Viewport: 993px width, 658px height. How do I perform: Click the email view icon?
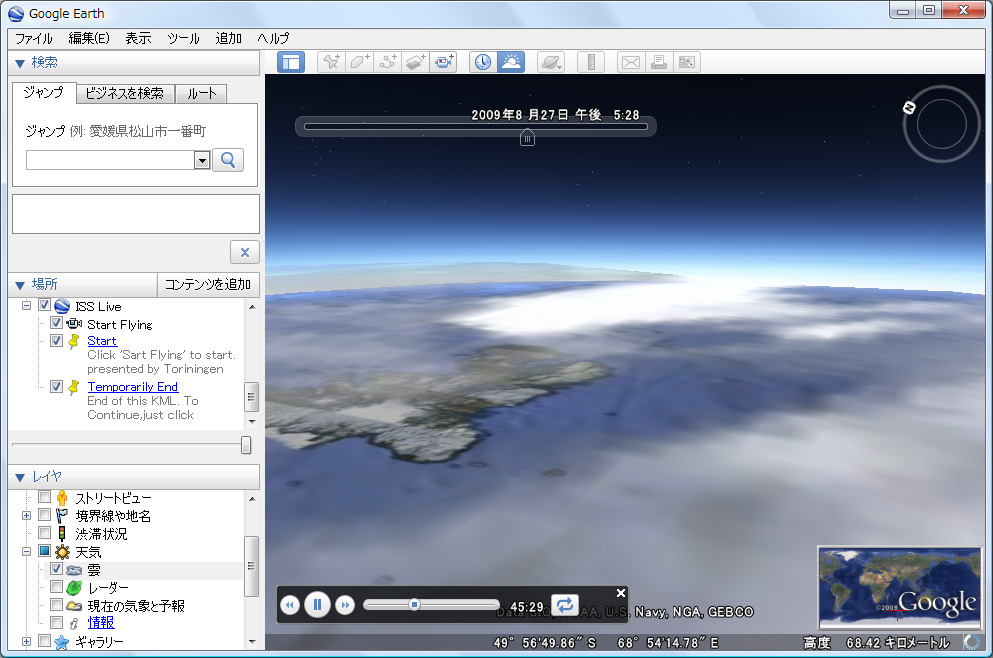pyautogui.click(x=630, y=61)
